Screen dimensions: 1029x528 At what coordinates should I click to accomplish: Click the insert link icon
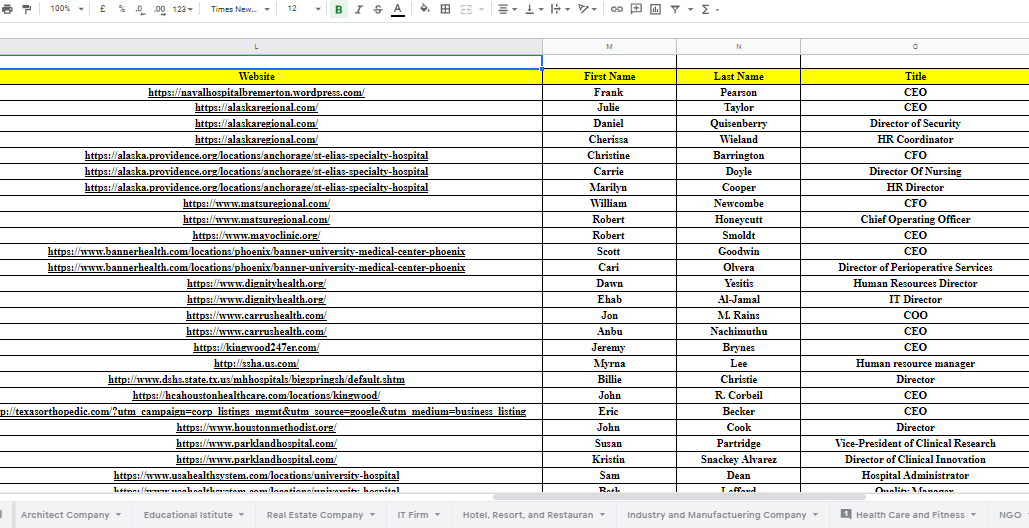pos(617,9)
